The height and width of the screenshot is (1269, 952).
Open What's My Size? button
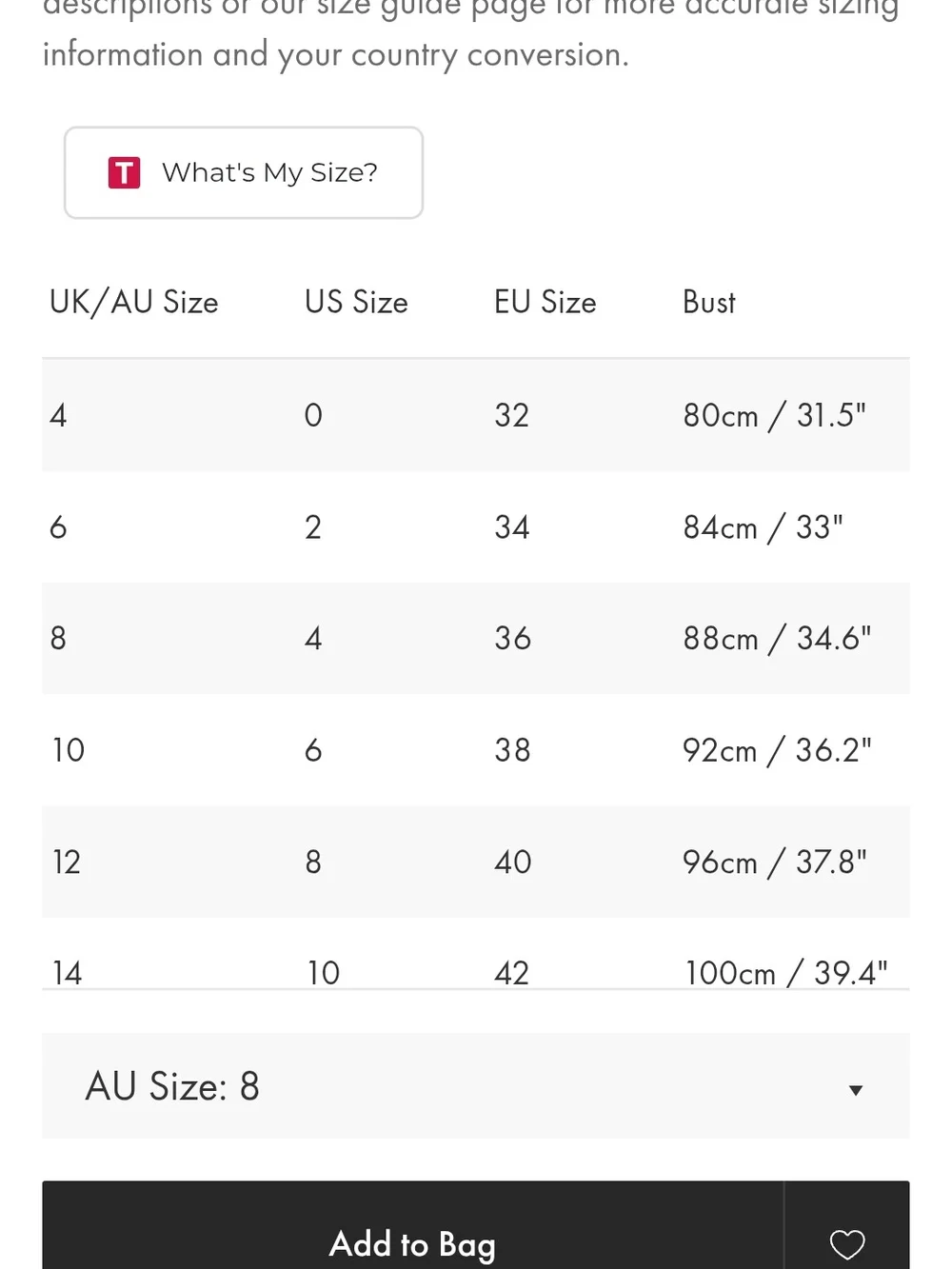244,173
